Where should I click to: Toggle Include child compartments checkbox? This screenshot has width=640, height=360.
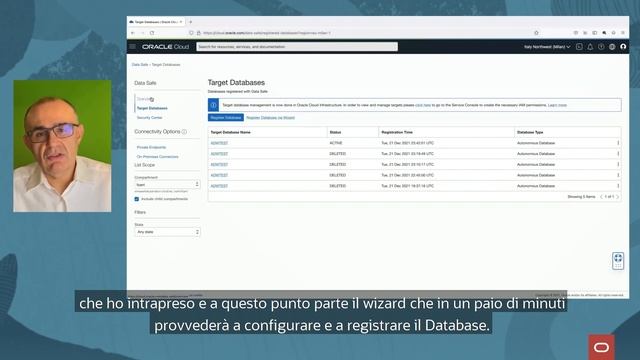(x=137, y=199)
